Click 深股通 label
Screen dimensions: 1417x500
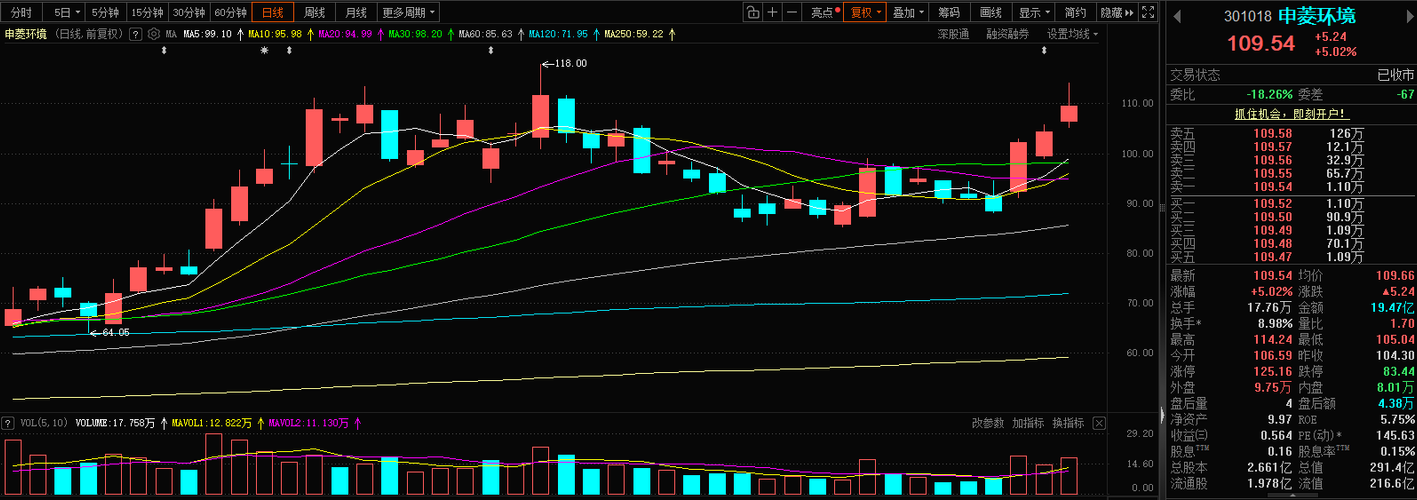click(x=953, y=34)
